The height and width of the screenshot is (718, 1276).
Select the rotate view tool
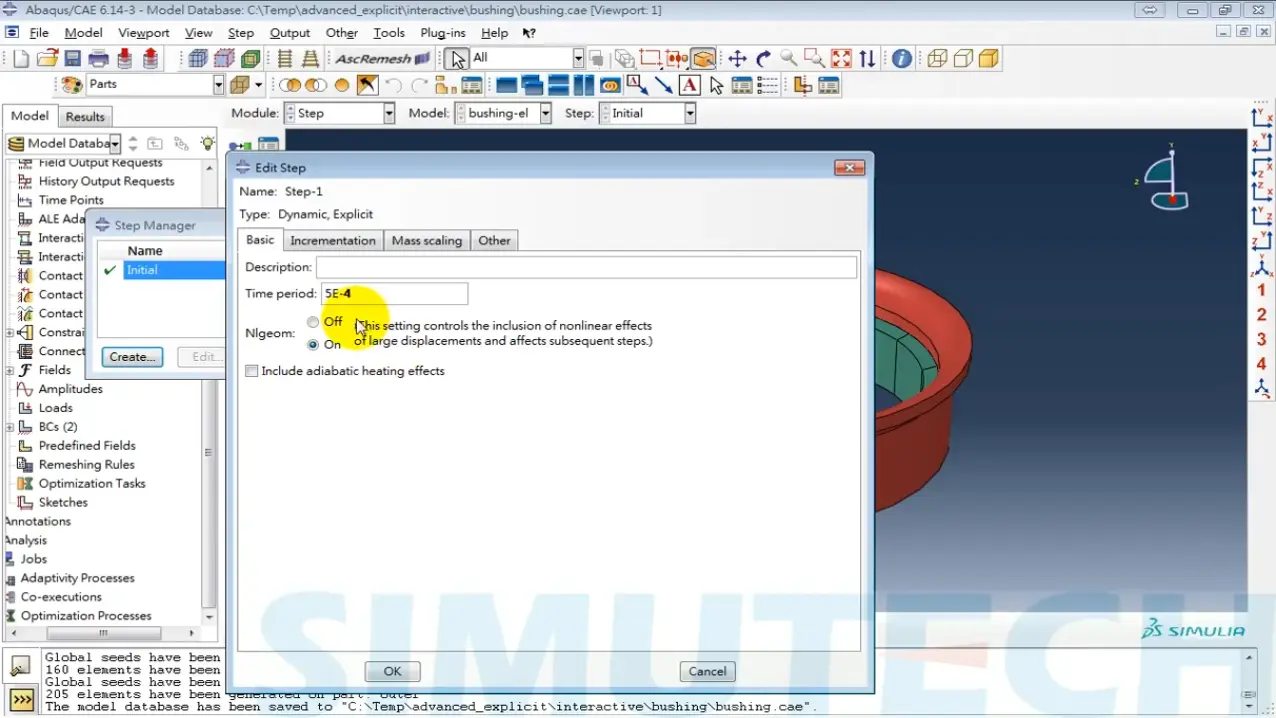[x=763, y=59]
